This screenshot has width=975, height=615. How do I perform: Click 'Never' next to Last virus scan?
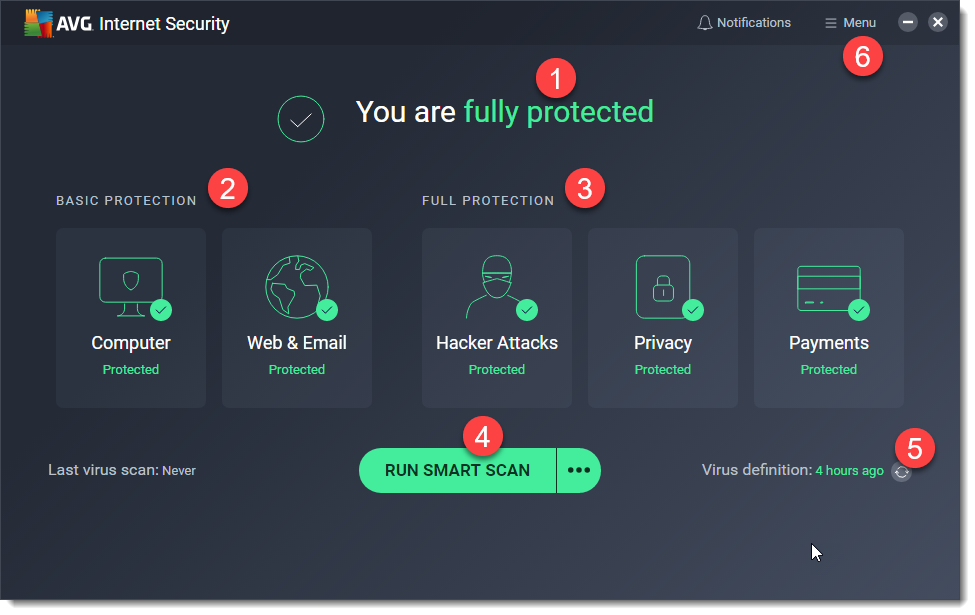point(179,470)
